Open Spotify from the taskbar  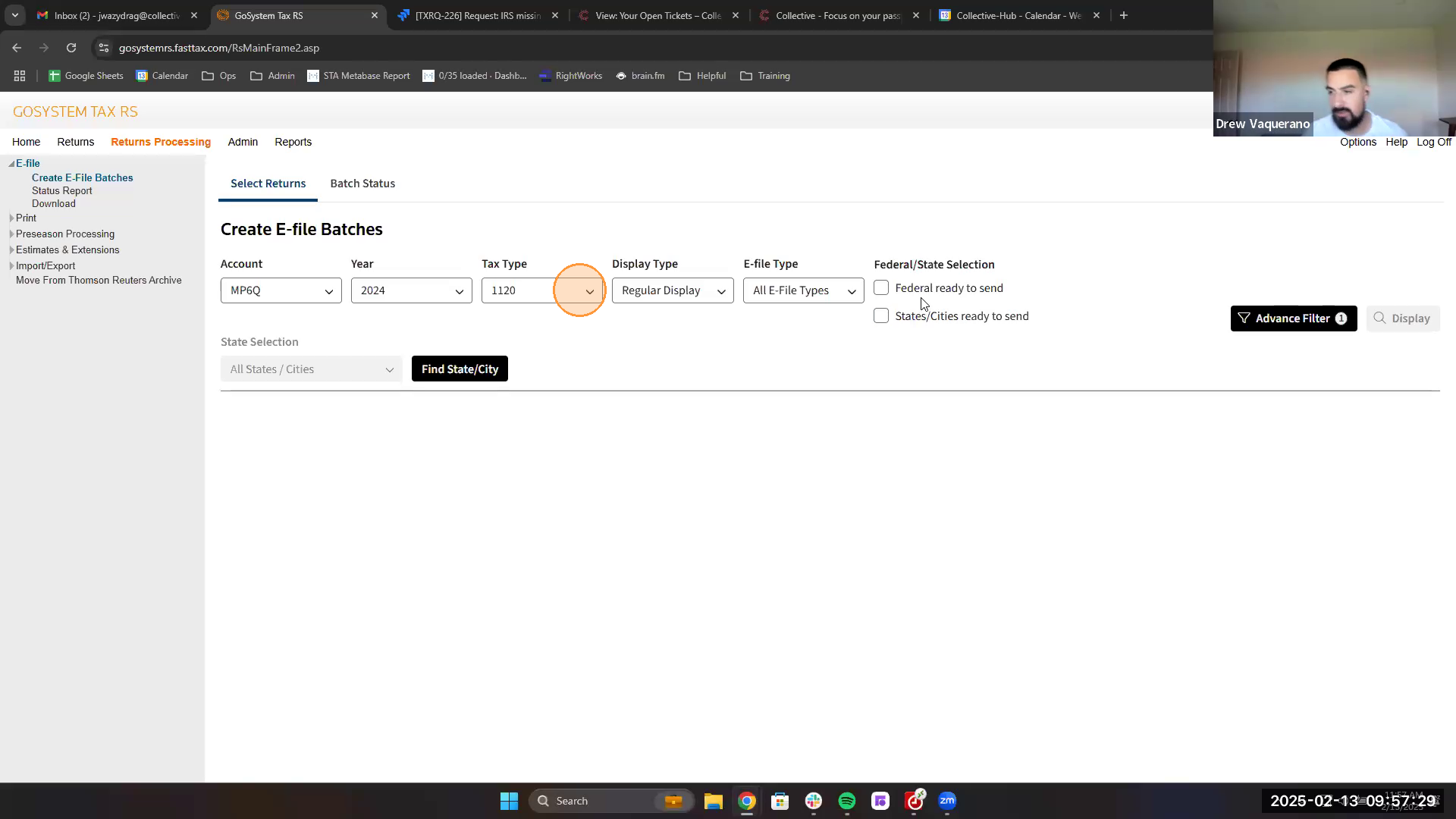tap(846, 801)
